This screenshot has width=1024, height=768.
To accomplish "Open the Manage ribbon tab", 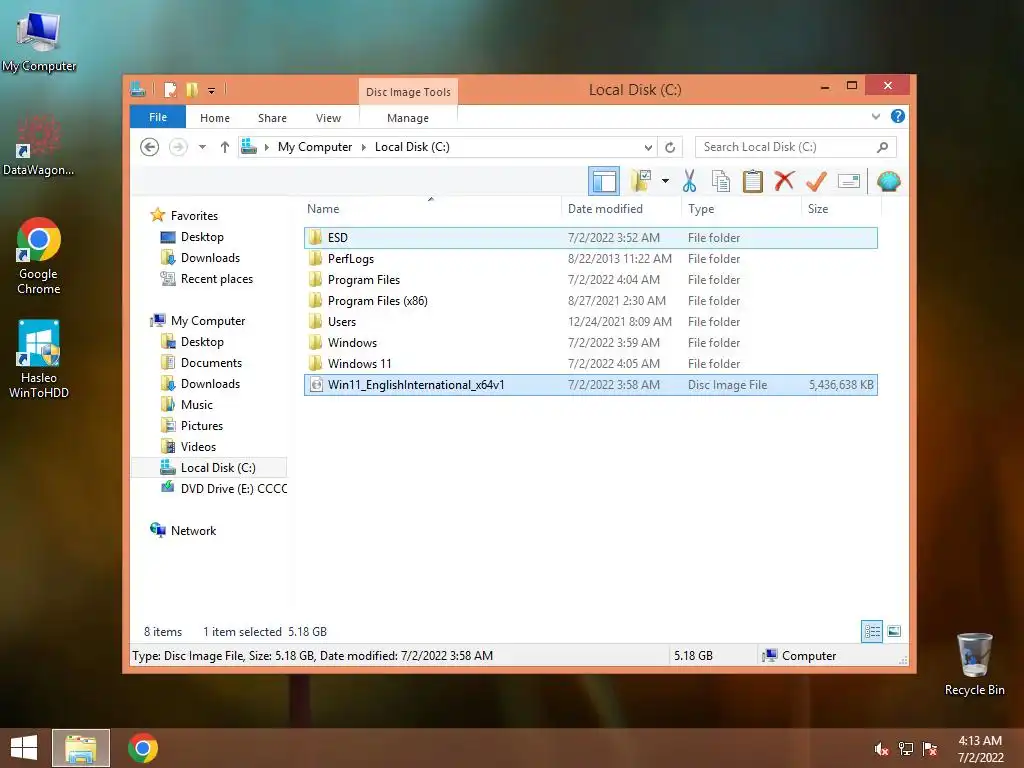I will coord(408,118).
